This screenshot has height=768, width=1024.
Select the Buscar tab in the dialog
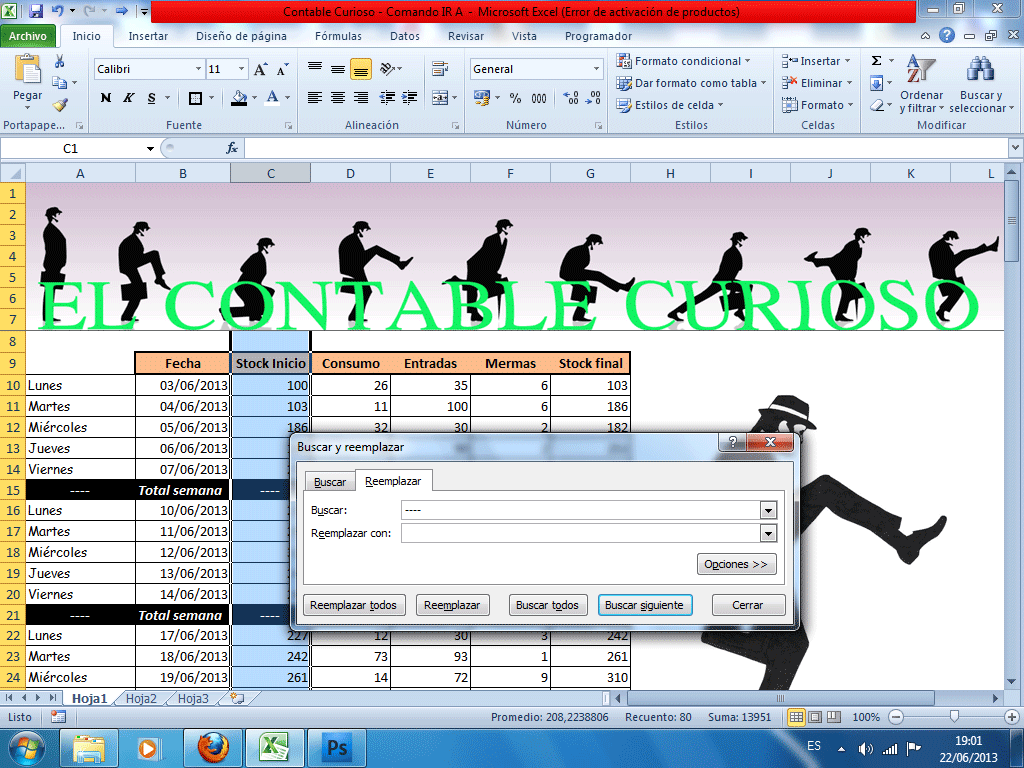(330, 482)
